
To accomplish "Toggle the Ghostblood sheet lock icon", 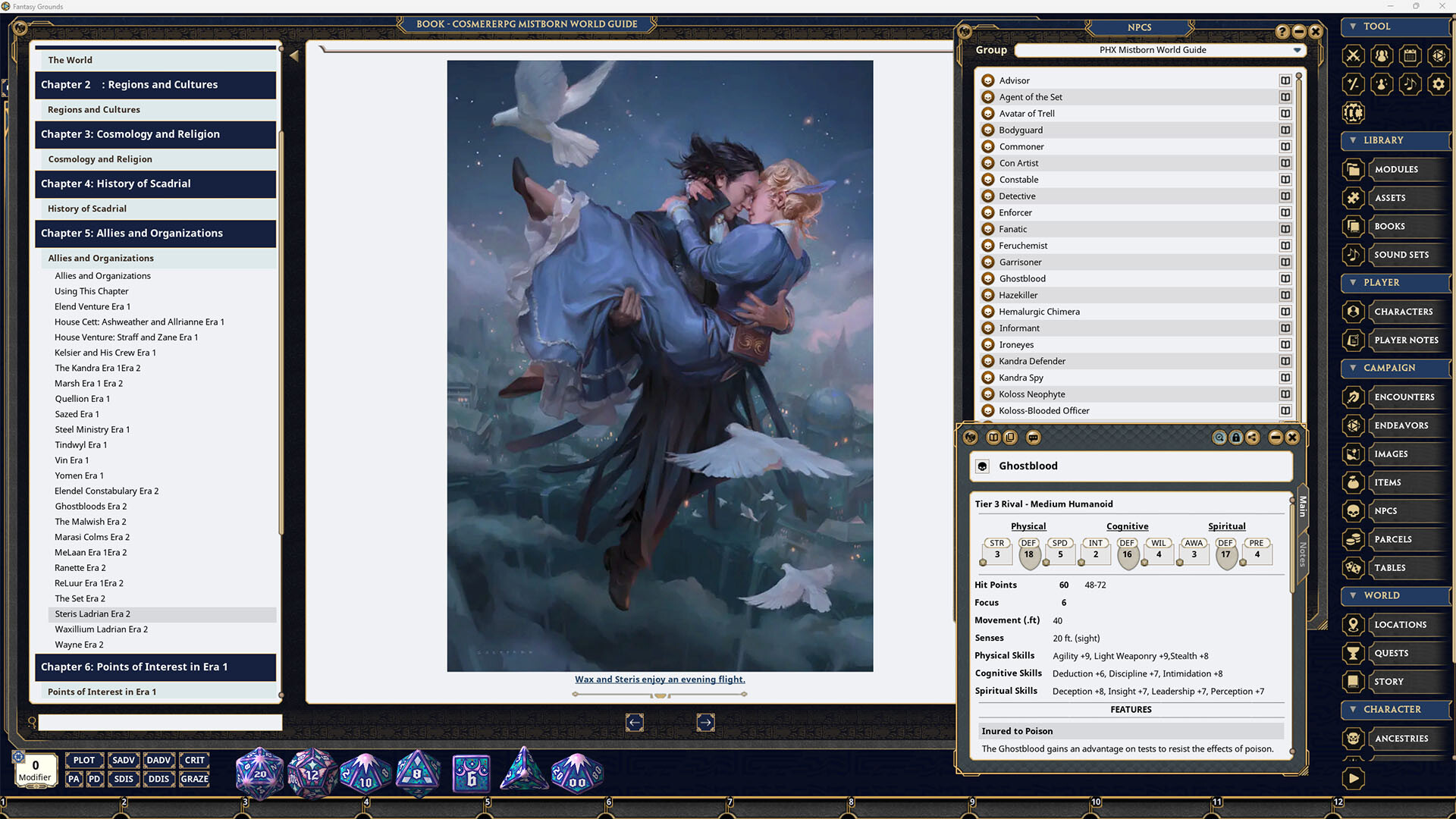I will coord(1236,438).
